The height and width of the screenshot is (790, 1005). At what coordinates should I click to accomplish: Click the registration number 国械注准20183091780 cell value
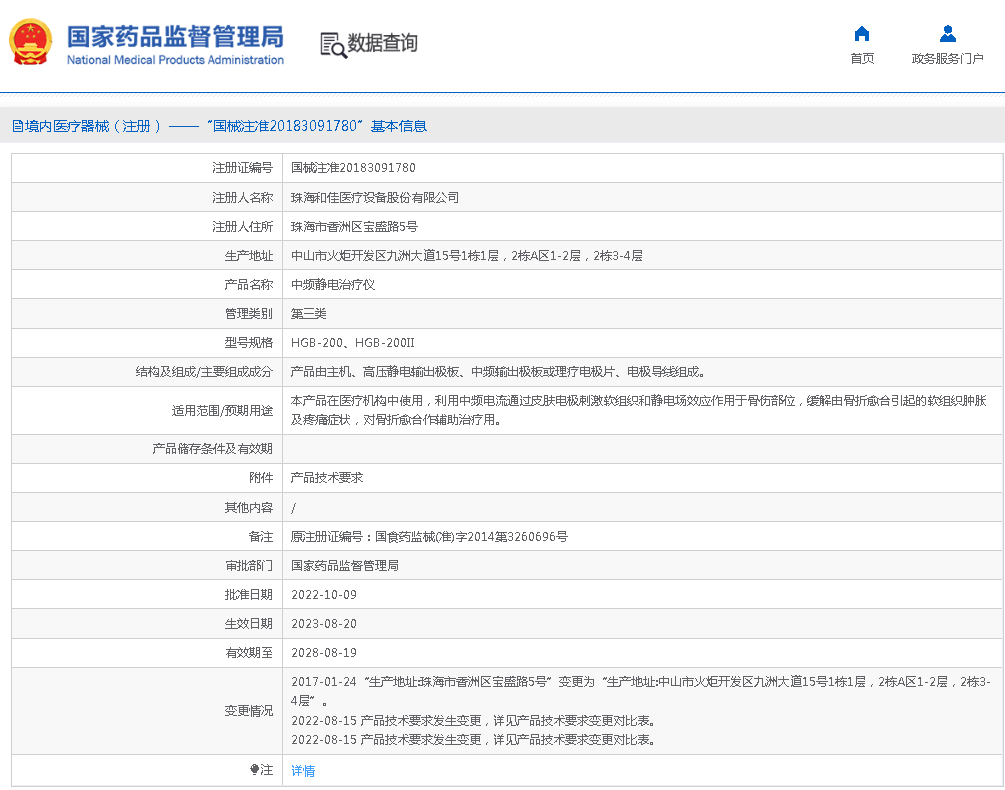tap(353, 168)
